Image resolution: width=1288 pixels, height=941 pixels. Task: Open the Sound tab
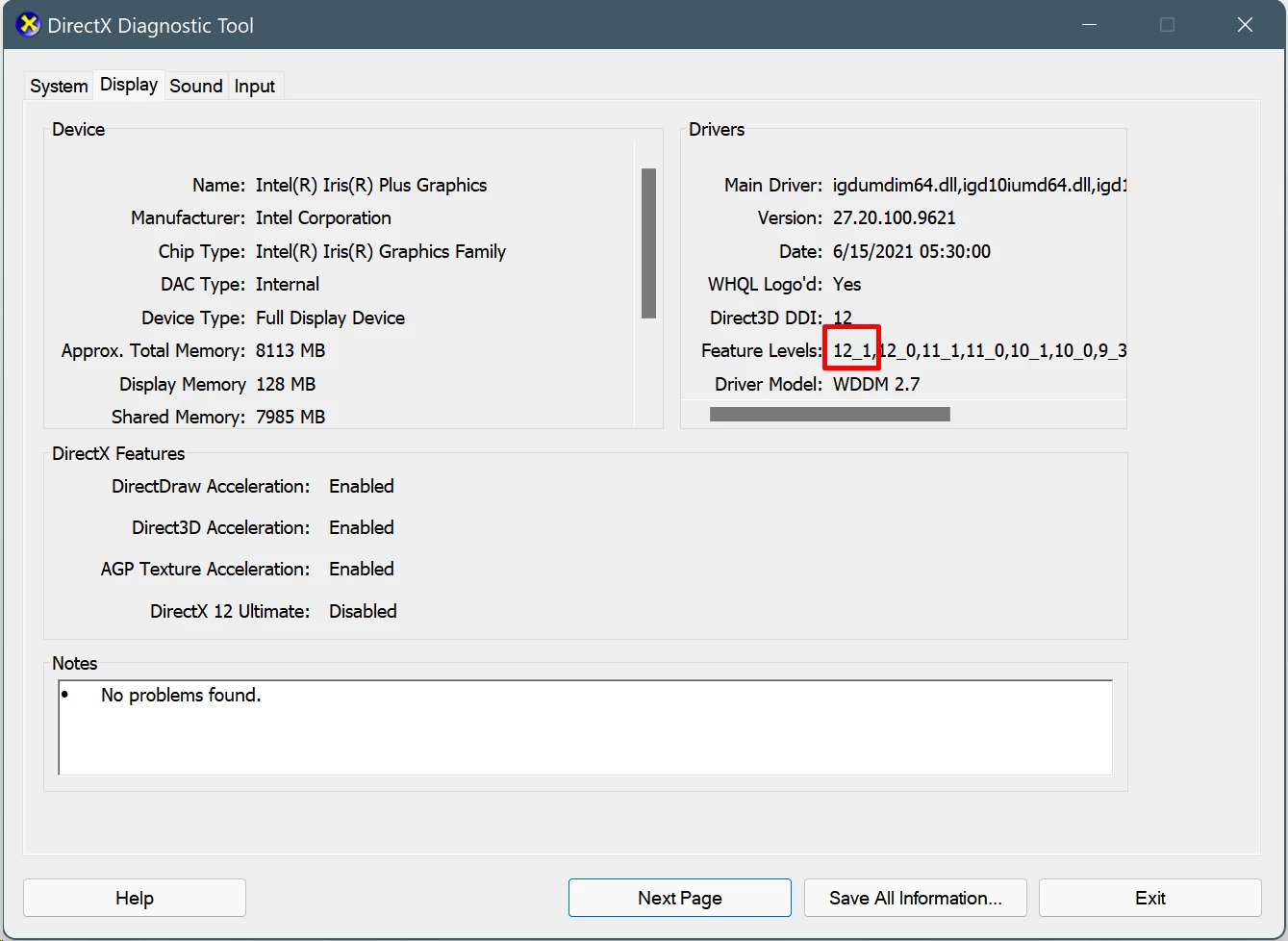tap(196, 86)
